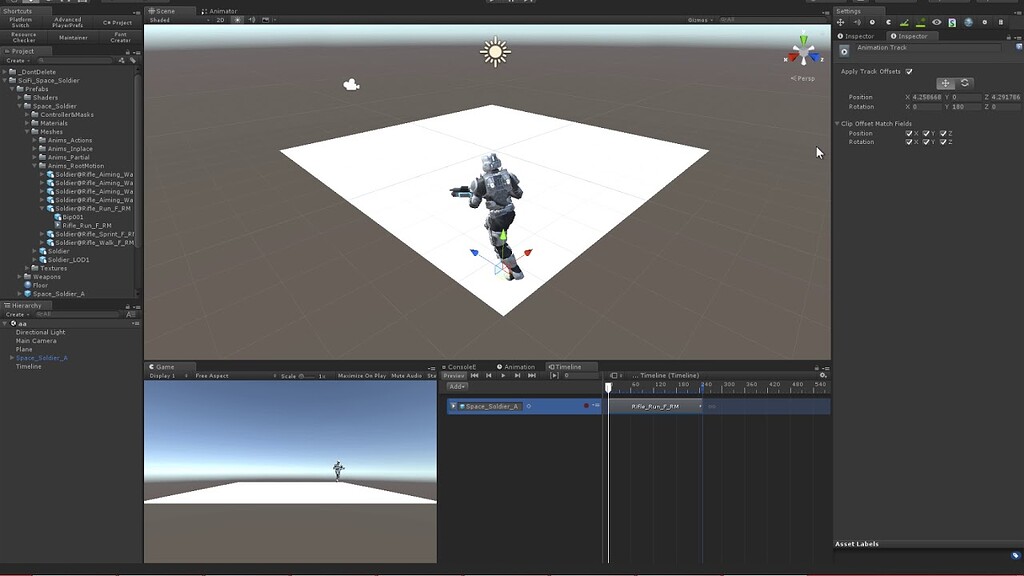Toggle scene audio in the Scene view toolbar
Screen dimensions: 1024x576
[x=252, y=18]
